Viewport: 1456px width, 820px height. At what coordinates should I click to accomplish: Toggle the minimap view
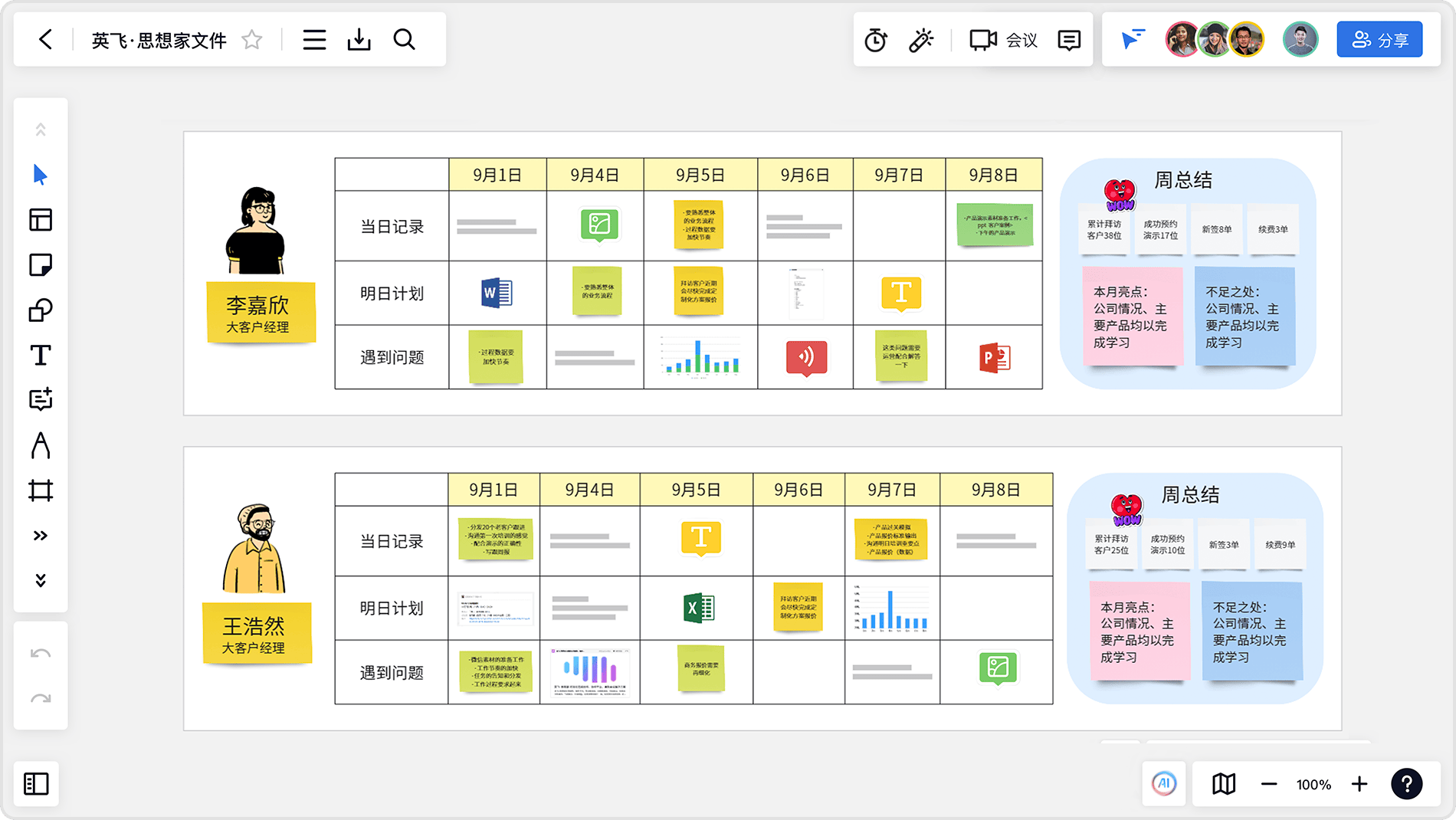click(1224, 784)
